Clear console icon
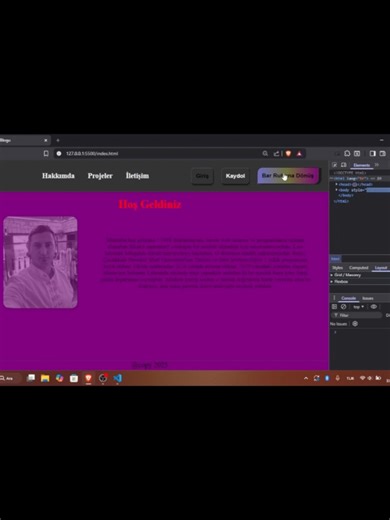This screenshot has width=390, height=520. [x=343, y=307]
